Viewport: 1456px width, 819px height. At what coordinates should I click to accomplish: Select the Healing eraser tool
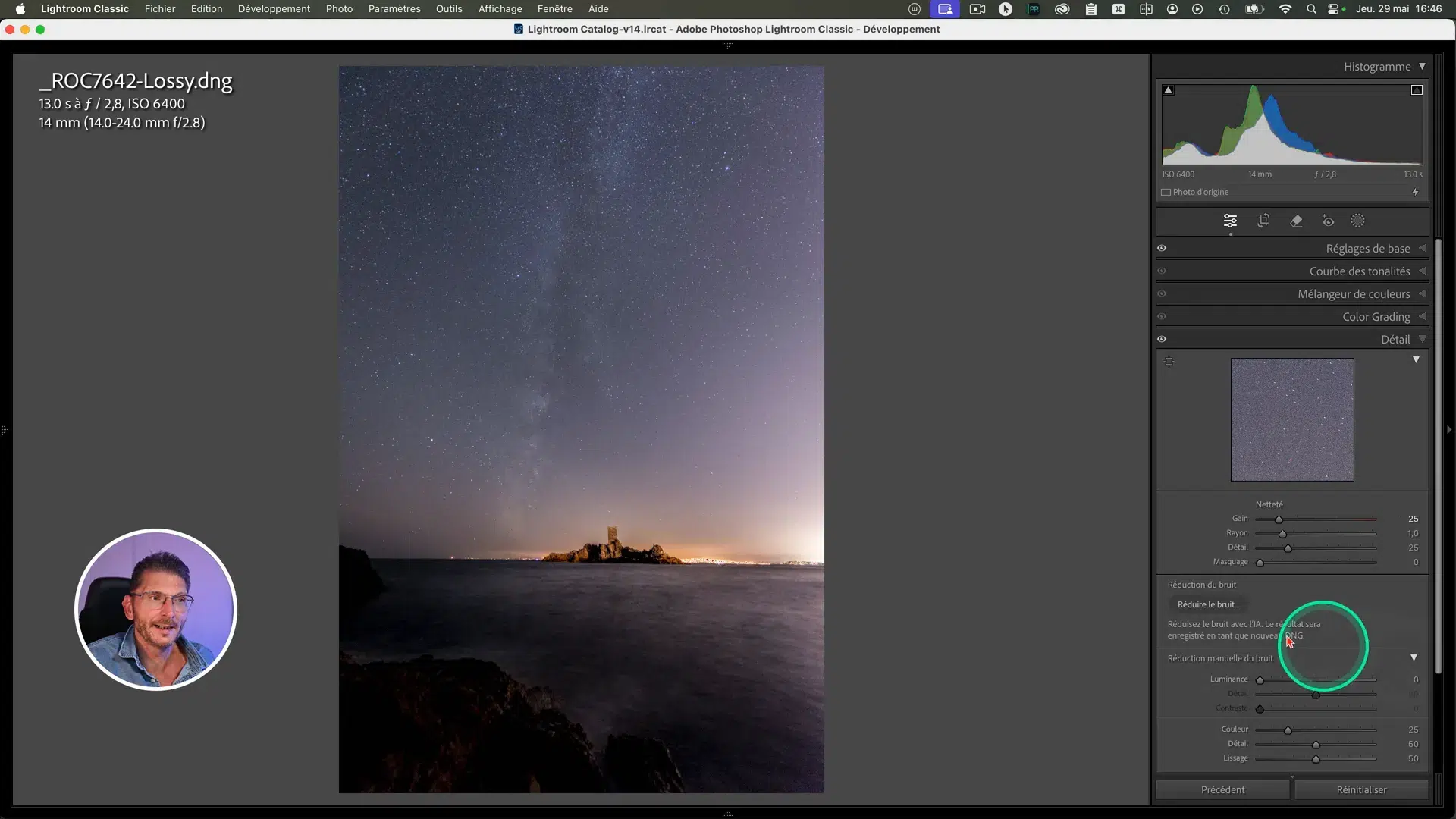pyautogui.click(x=1296, y=221)
